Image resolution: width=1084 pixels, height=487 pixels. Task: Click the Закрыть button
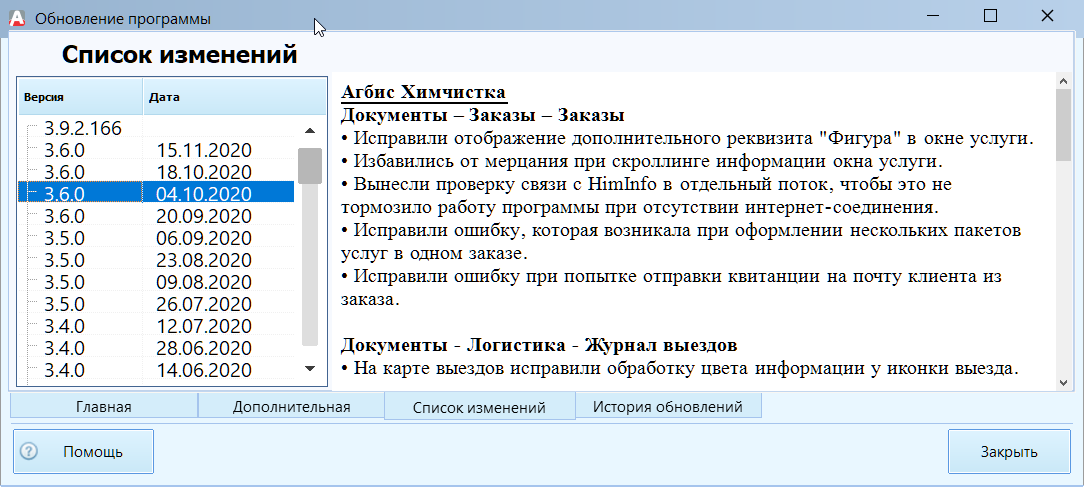(x=1009, y=452)
